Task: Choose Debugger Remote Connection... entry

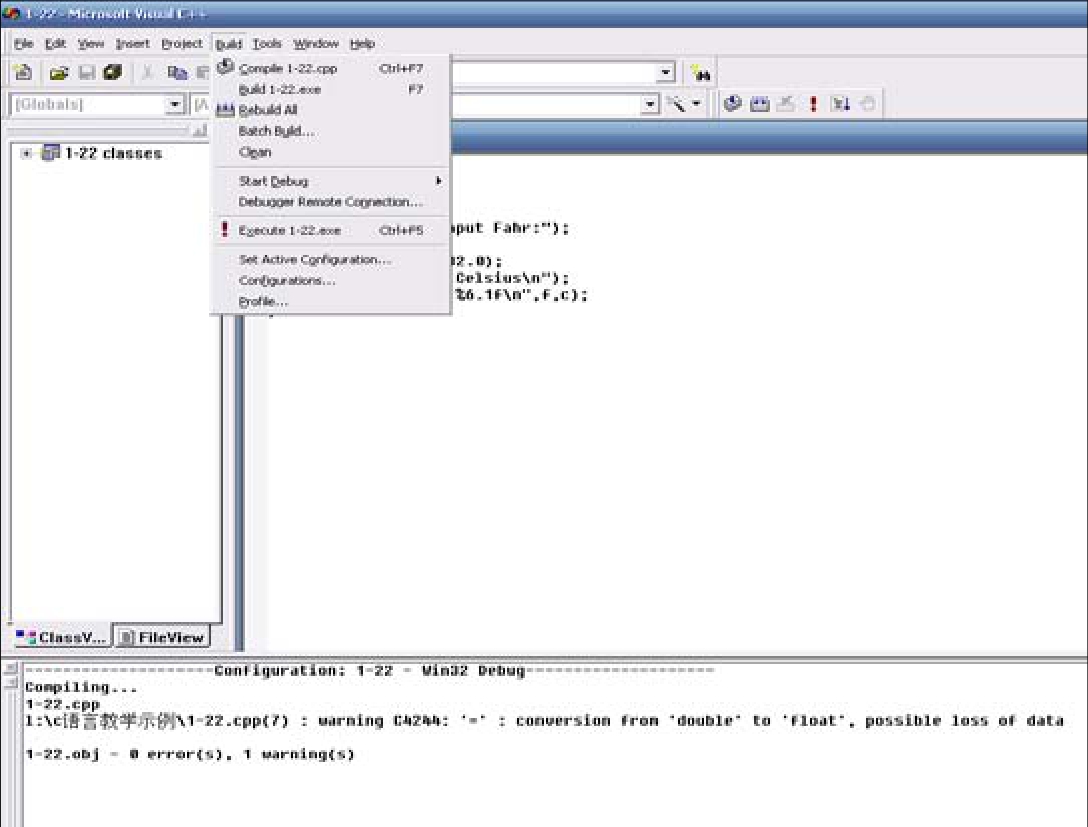Action: pyautogui.click(x=331, y=202)
